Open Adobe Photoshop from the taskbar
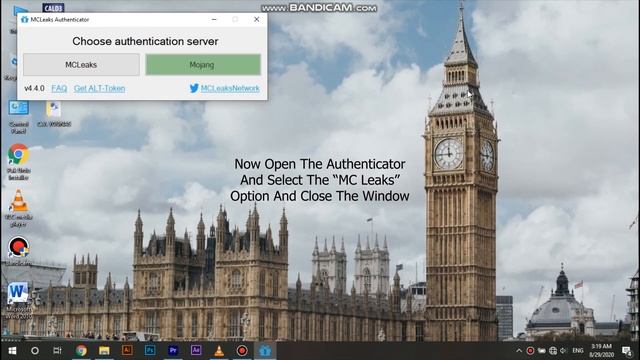Screen dimensions: 640x360 pos(150,351)
